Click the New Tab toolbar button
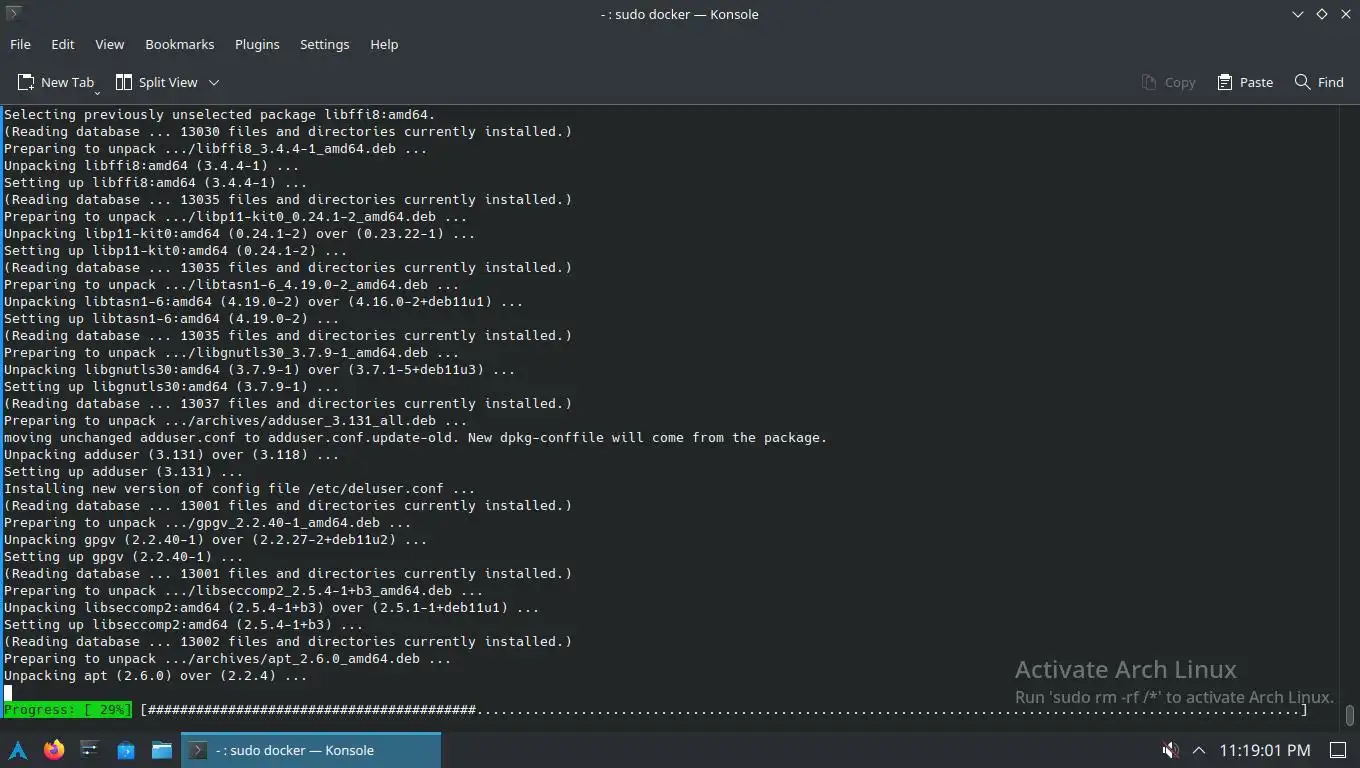Viewport: 1360px width, 768px height. pyautogui.click(x=56, y=82)
